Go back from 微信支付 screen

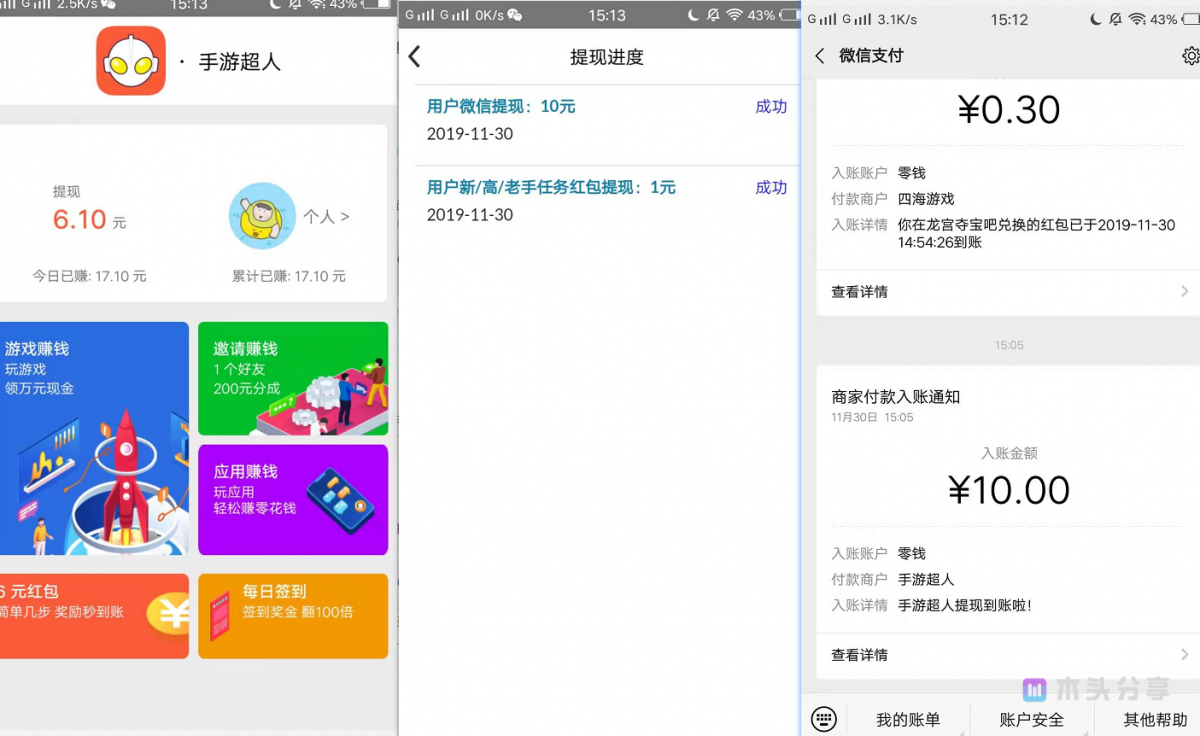(x=819, y=56)
